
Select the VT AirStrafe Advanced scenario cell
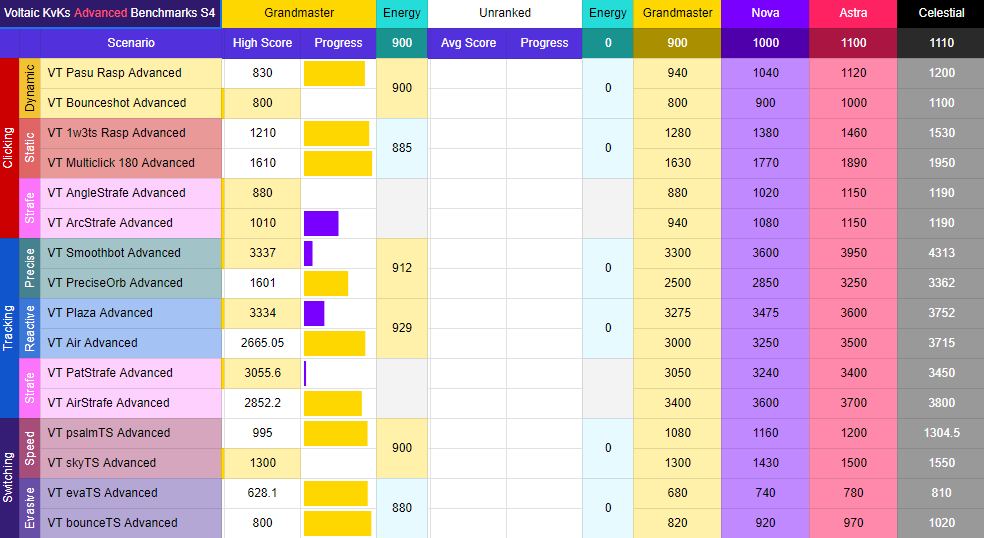click(131, 403)
